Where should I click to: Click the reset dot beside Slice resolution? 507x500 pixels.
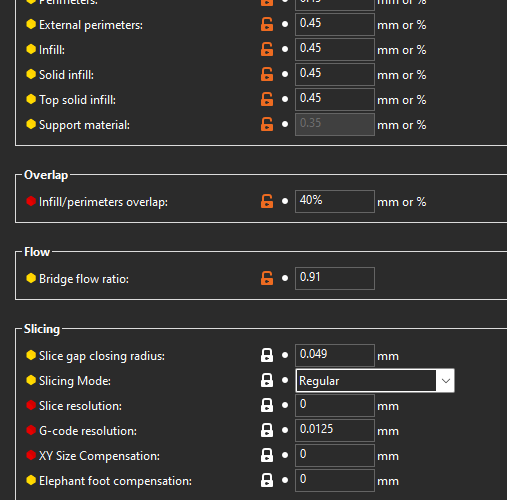click(x=285, y=405)
